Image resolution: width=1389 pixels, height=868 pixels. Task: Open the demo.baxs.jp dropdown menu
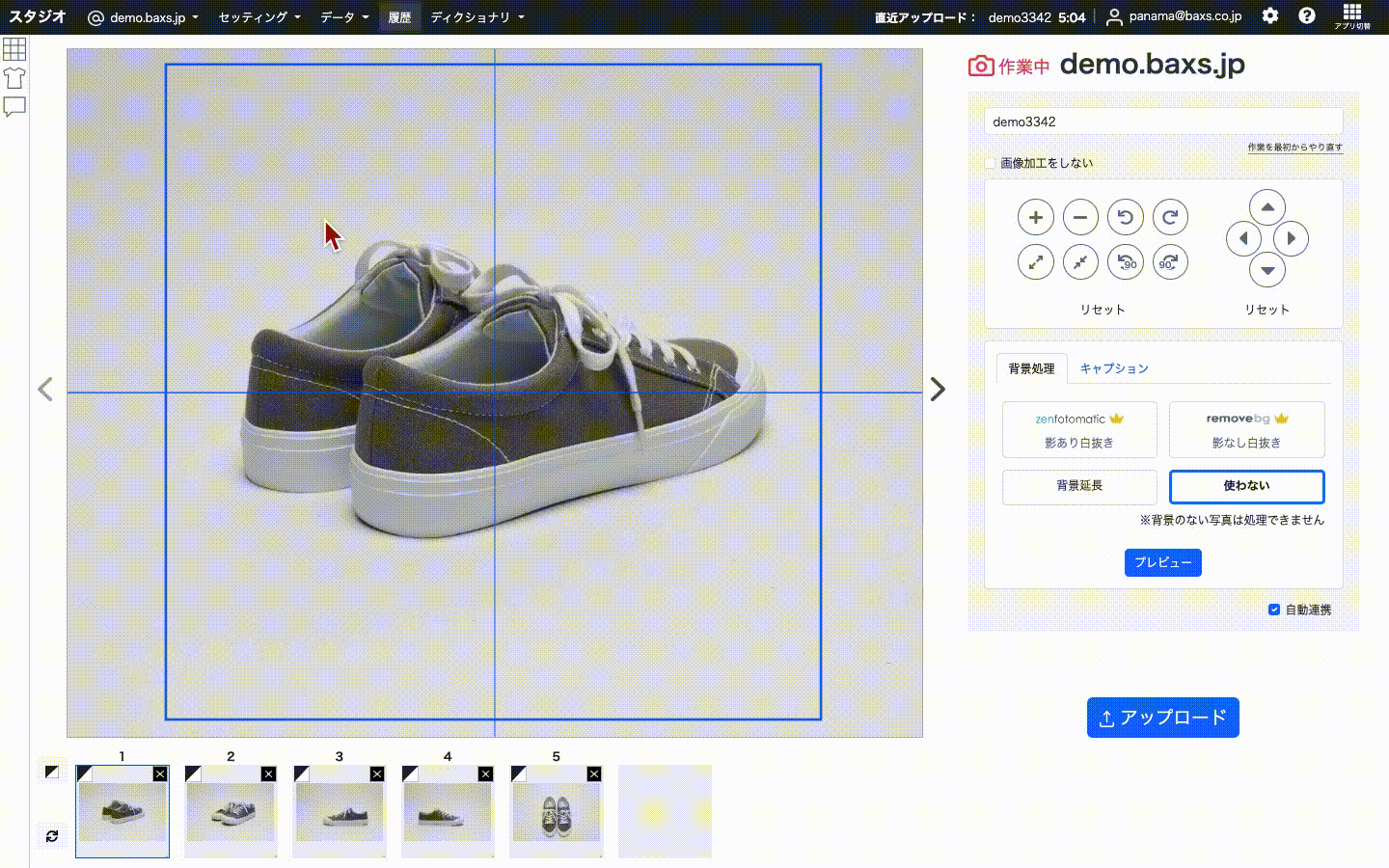tap(144, 17)
